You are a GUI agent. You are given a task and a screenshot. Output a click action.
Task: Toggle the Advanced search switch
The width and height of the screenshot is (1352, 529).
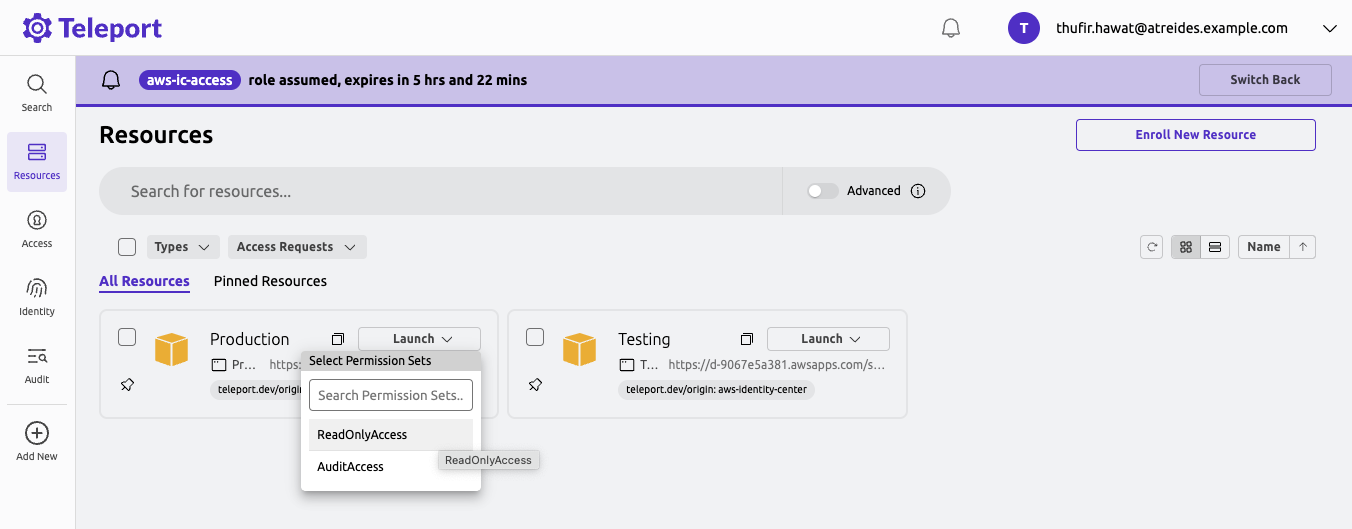pyautogui.click(x=823, y=191)
